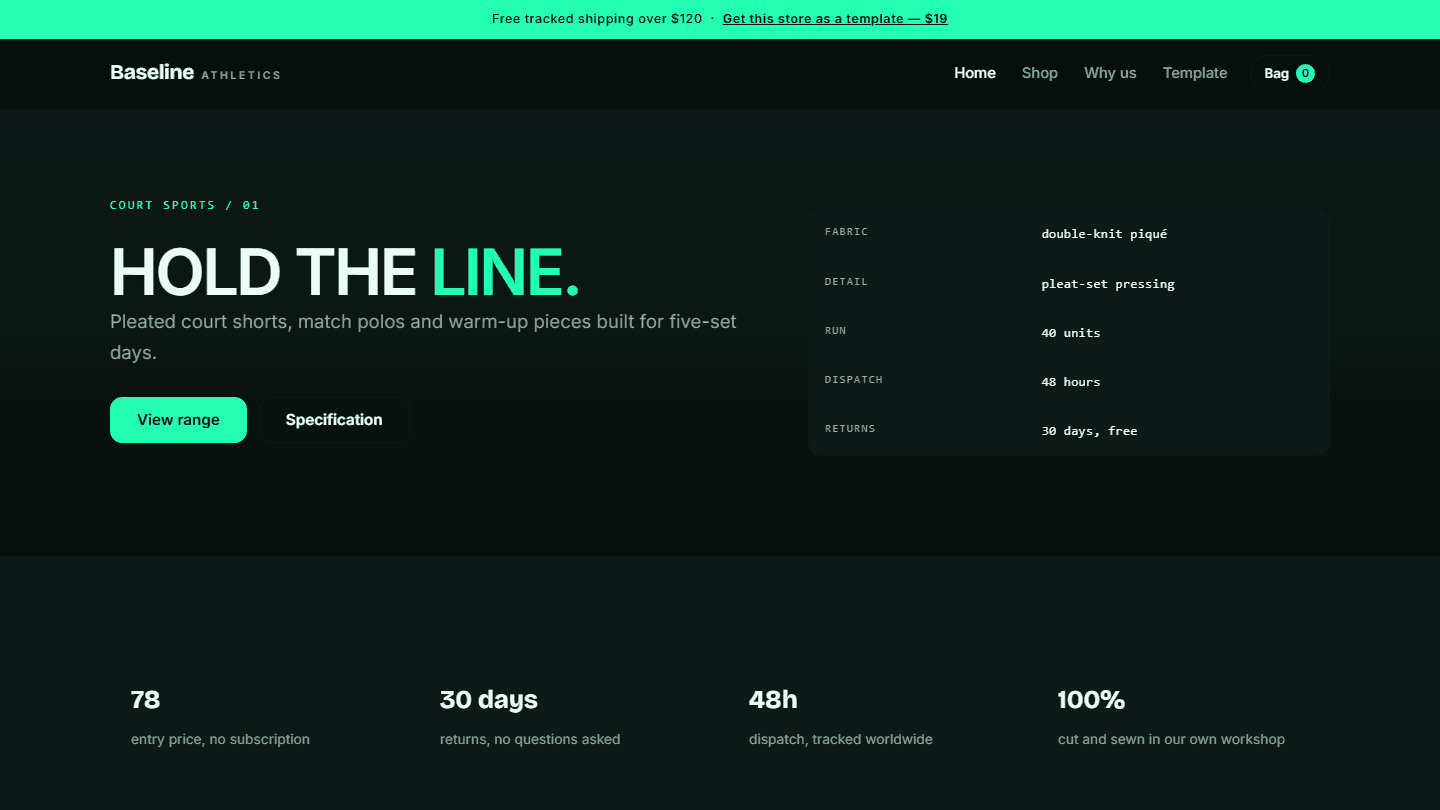This screenshot has height=810, width=1440.
Task: Click 'cut and sewn in our own workshop' caption
Action: coord(1171,740)
